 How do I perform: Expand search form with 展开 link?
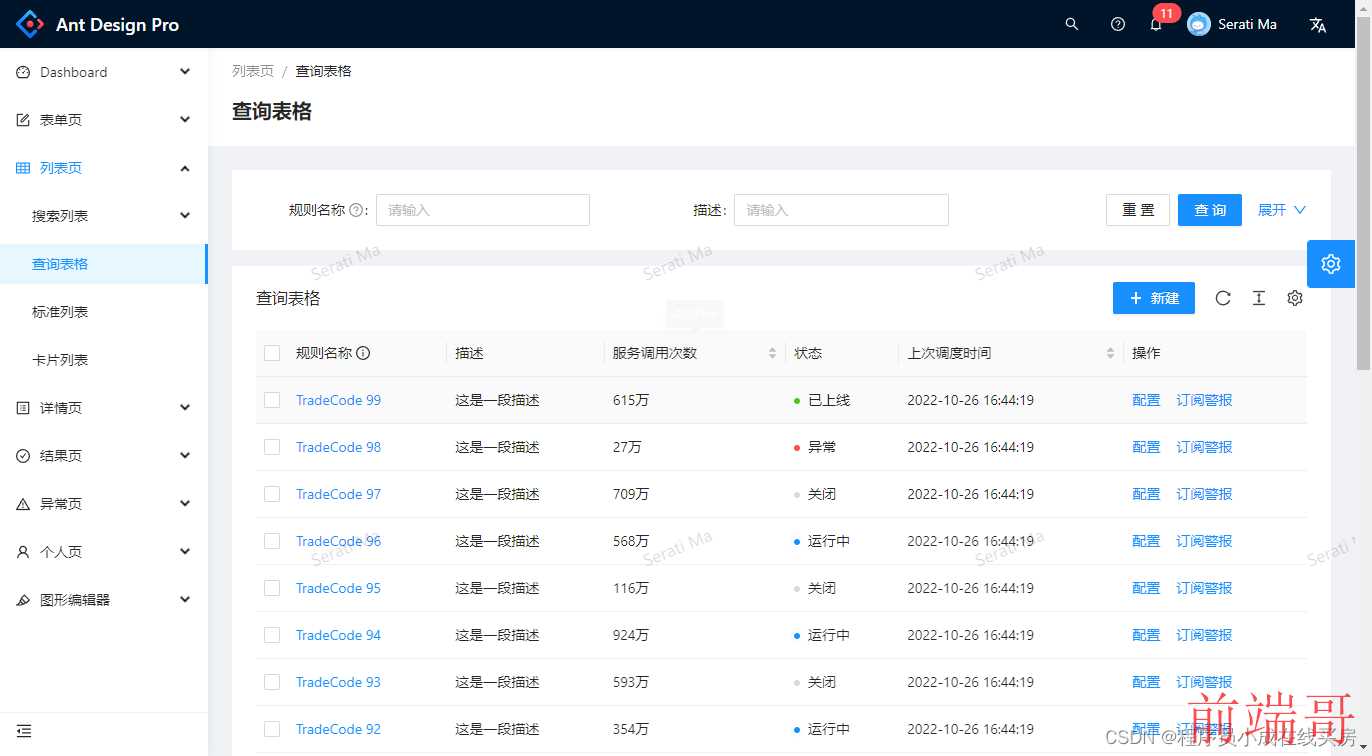[1282, 210]
